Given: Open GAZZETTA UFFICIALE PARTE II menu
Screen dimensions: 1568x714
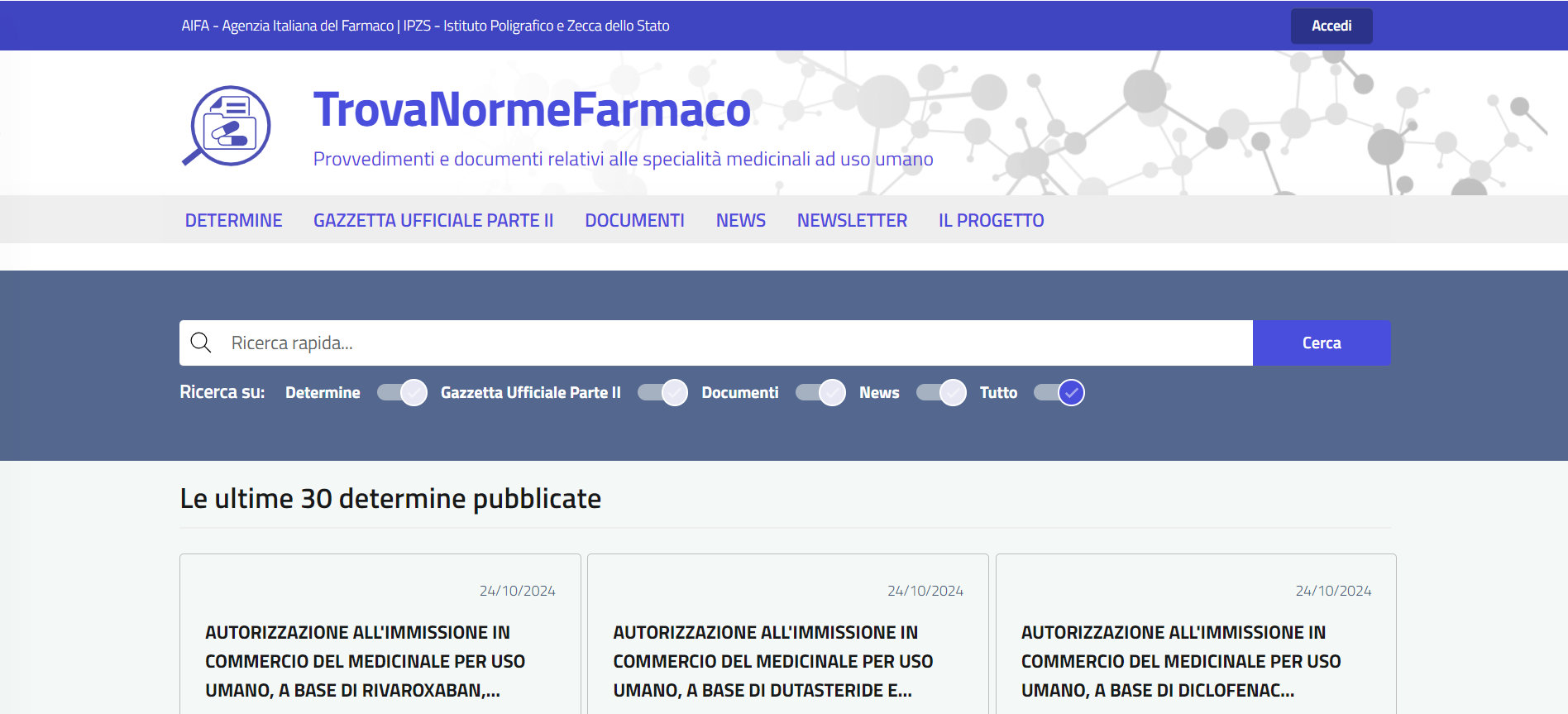Looking at the screenshot, I should pos(433,220).
